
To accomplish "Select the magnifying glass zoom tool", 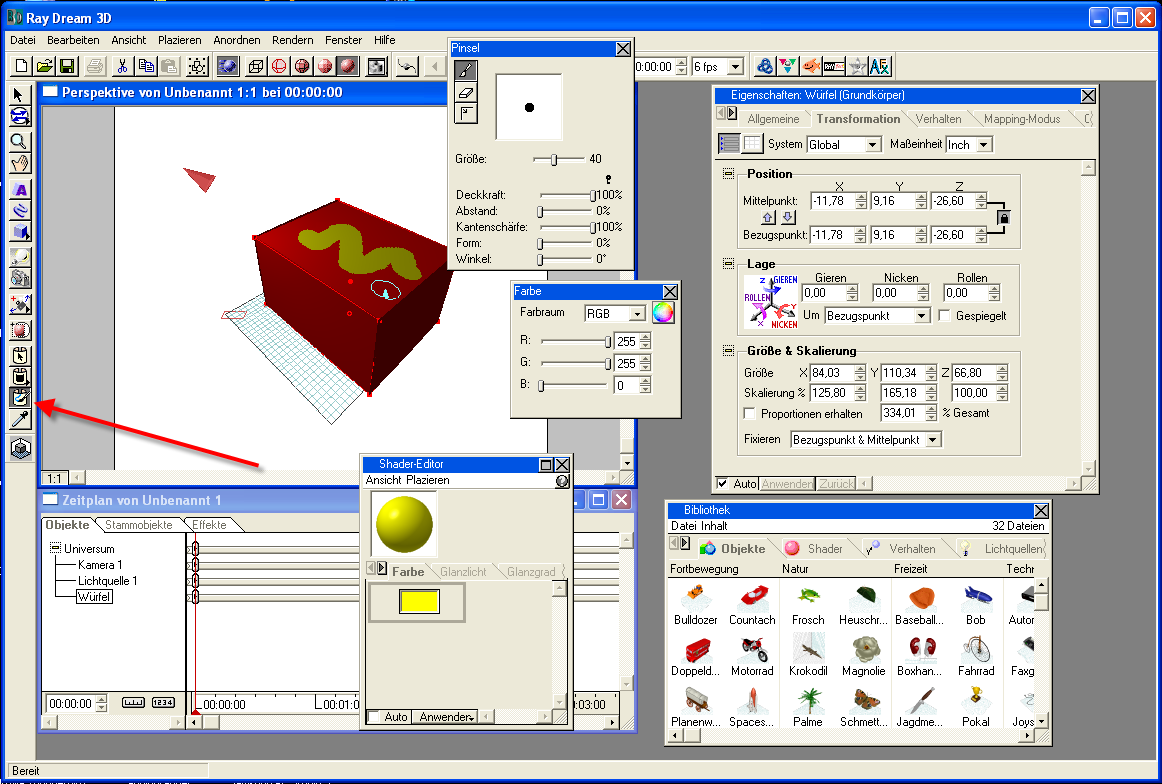I will (x=20, y=141).
